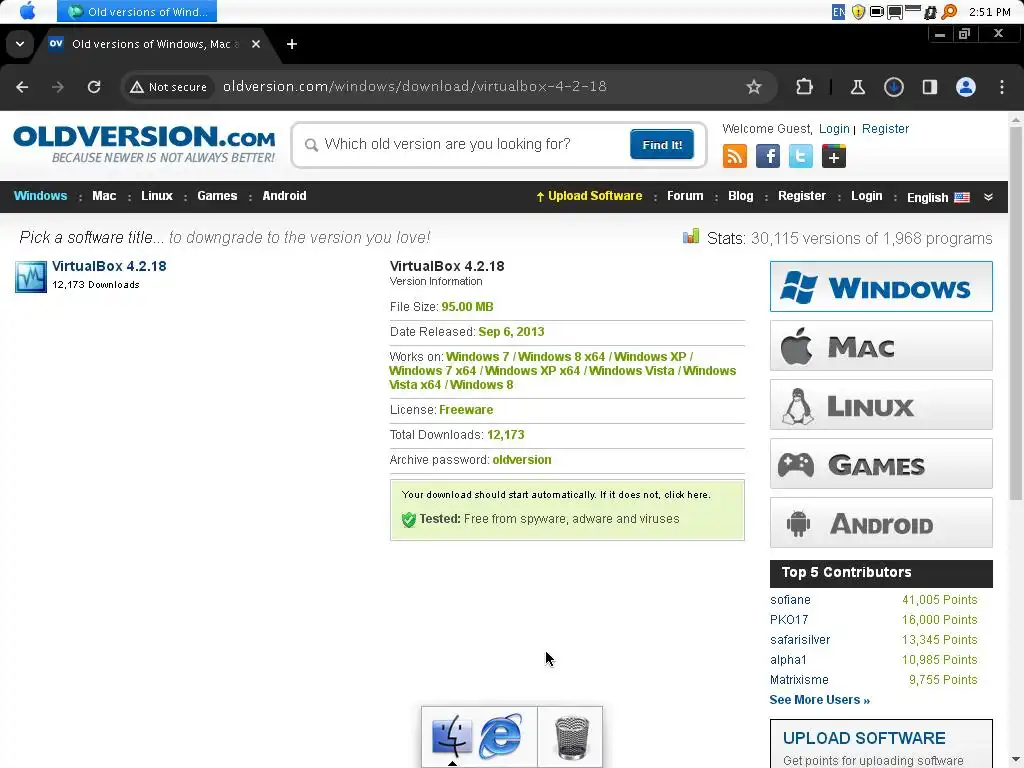Switch to the Old versions browser tab

[x=153, y=44]
